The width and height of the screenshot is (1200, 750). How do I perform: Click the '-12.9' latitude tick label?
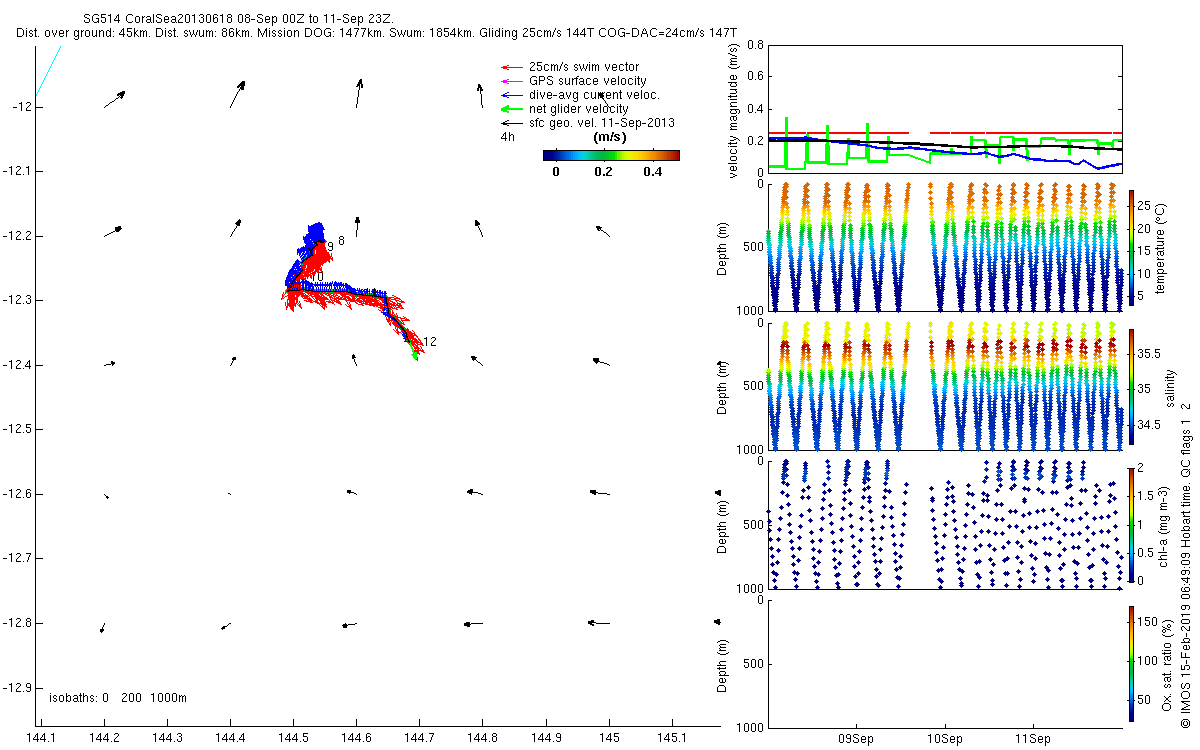[x=18, y=687]
